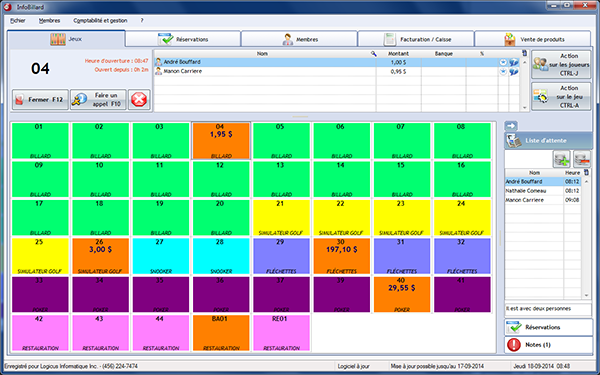The height and width of the screenshot is (375, 600).
Task: Click the speech bubble icon on Manon Carriere's row
Action: click(x=514, y=72)
